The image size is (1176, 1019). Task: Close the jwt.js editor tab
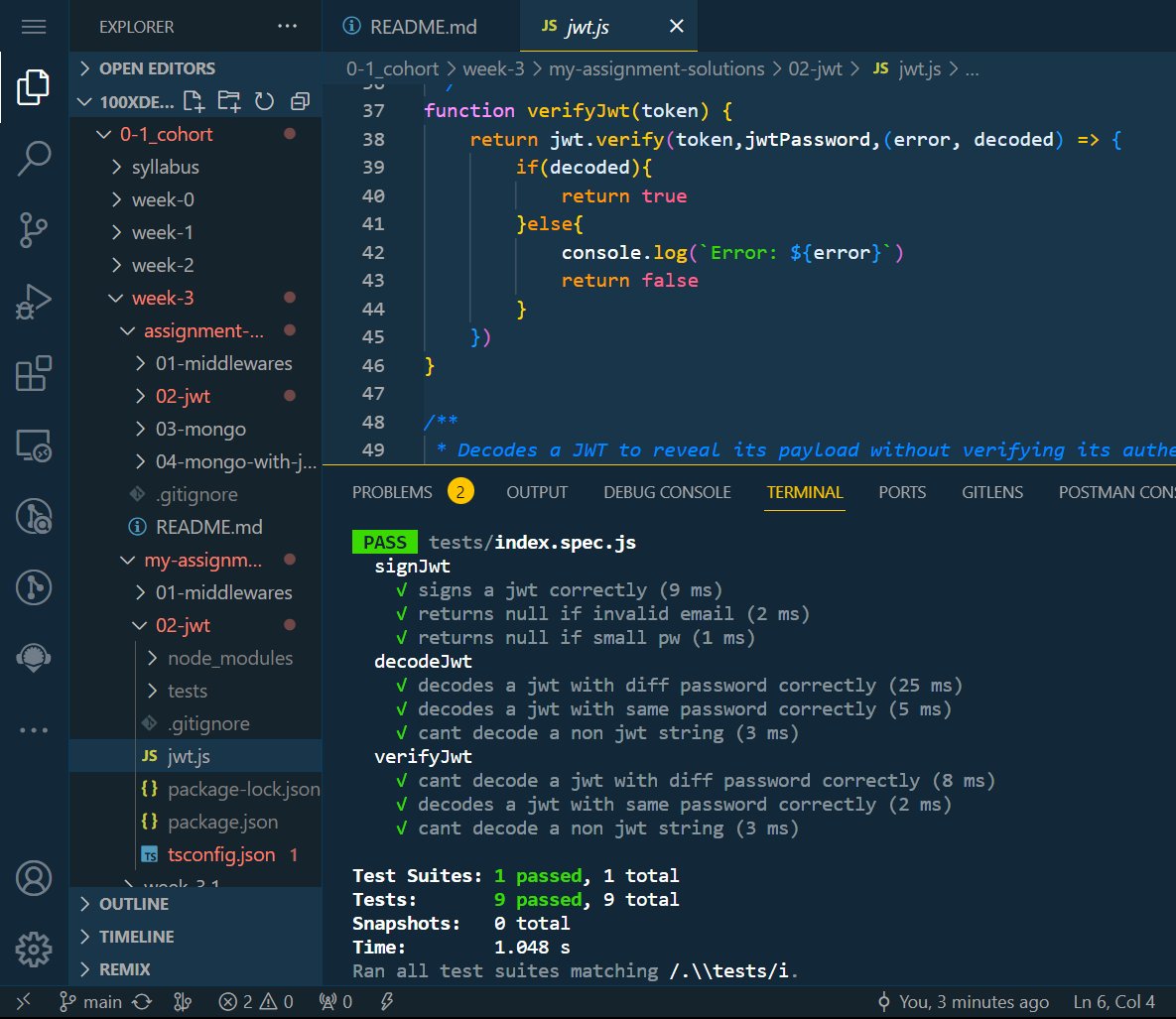pyautogui.click(x=677, y=26)
